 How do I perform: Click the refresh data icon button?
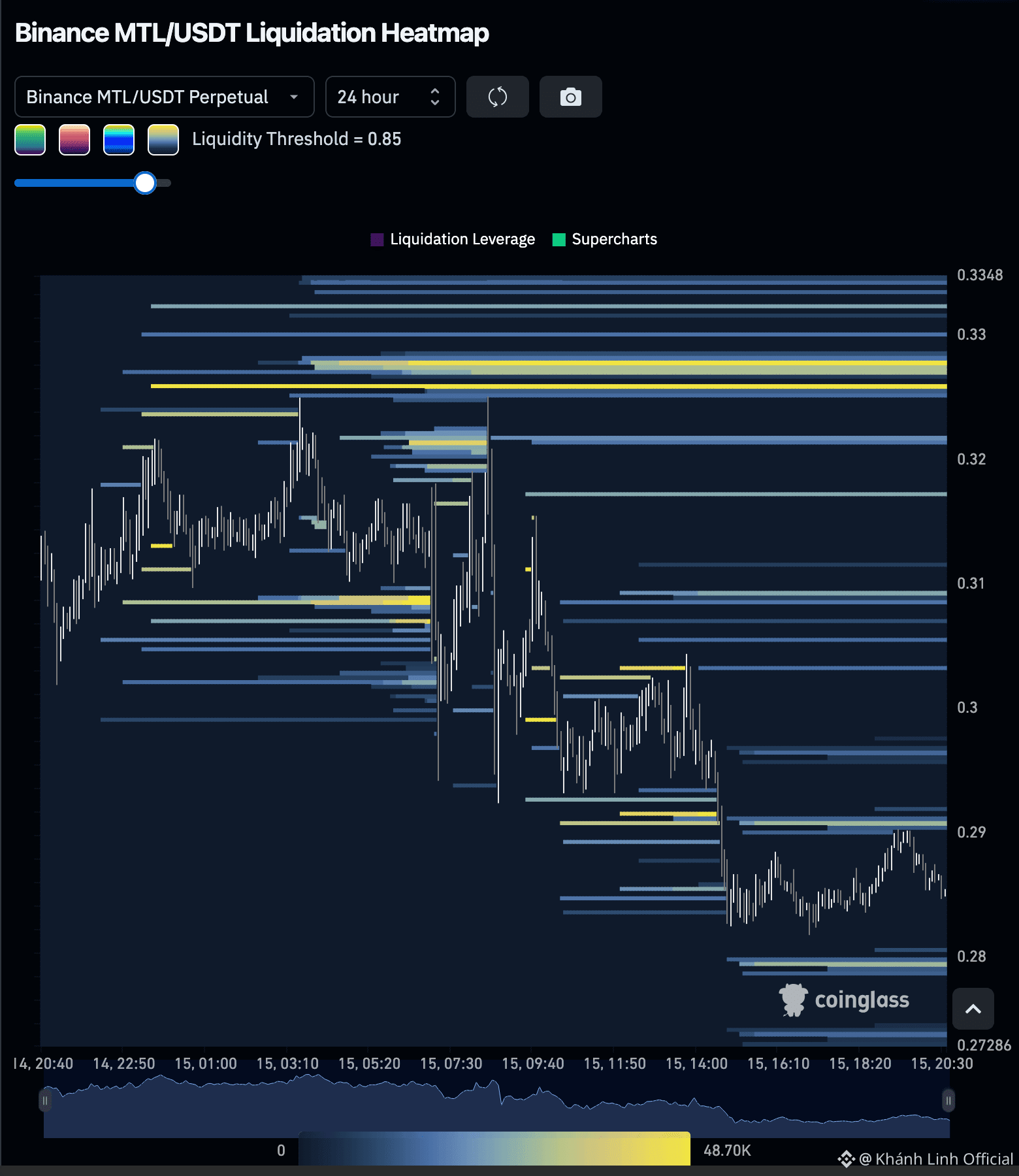pos(498,97)
